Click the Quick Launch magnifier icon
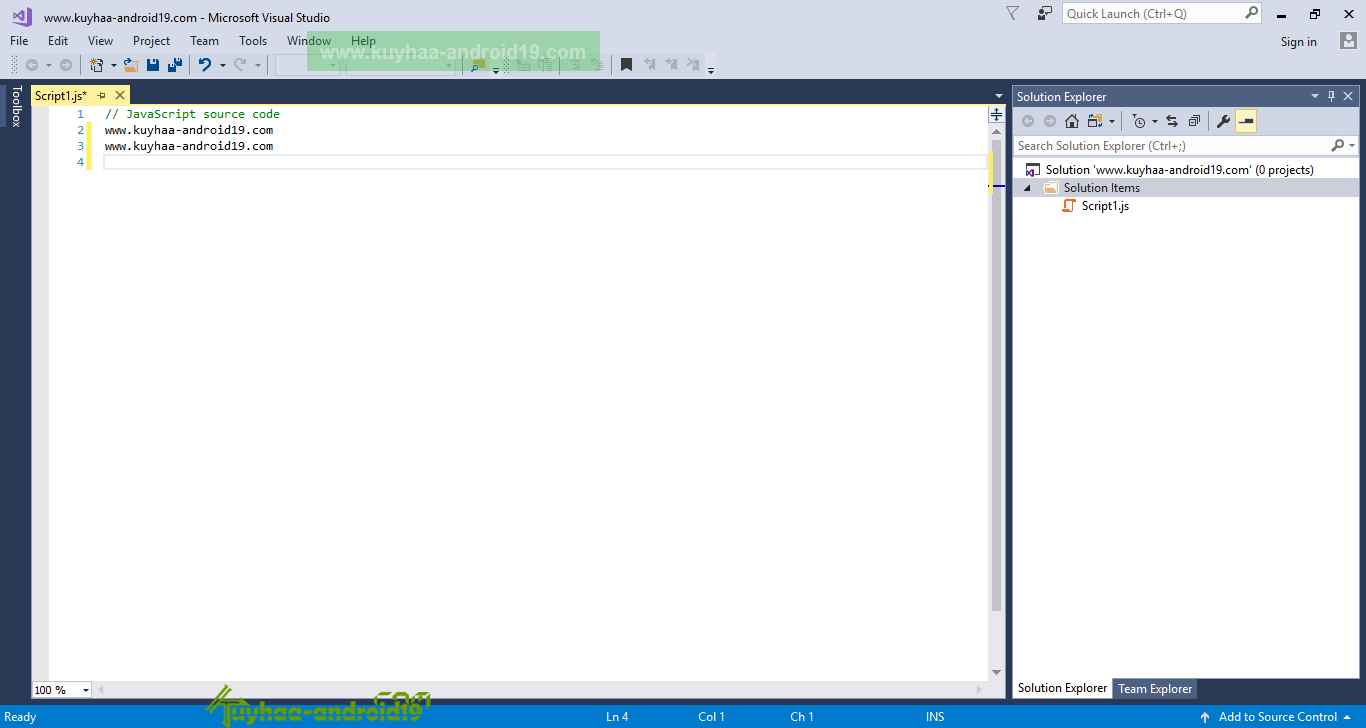Image resolution: width=1366 pixels, height=728 pixels. 1252,13
